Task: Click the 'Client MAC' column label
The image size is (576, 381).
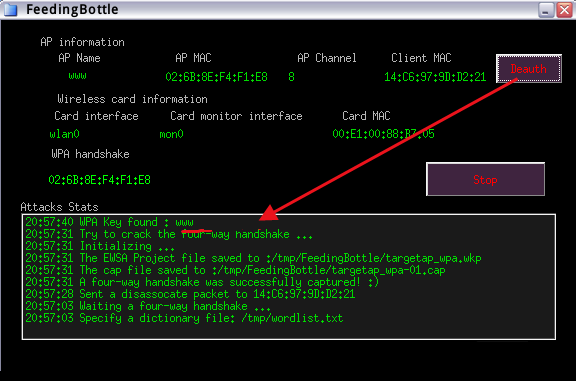Action: coord(421,58)
